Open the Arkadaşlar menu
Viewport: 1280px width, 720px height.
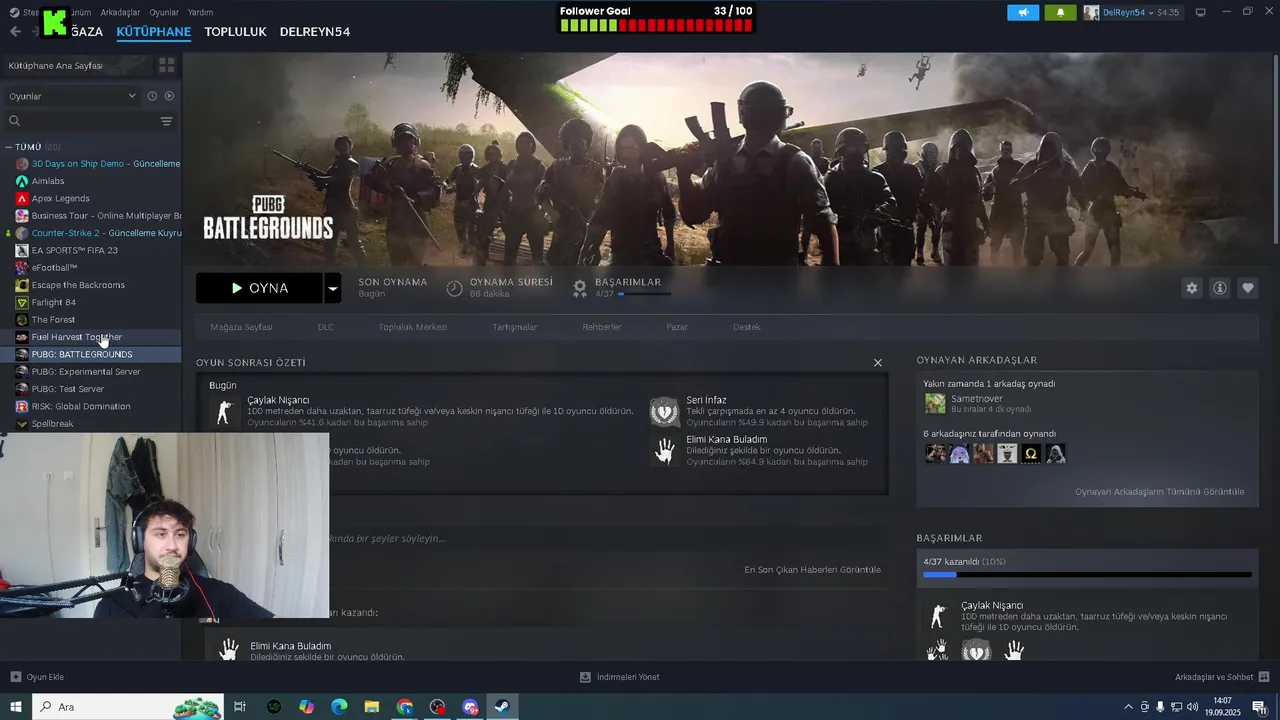coord(121,12)
